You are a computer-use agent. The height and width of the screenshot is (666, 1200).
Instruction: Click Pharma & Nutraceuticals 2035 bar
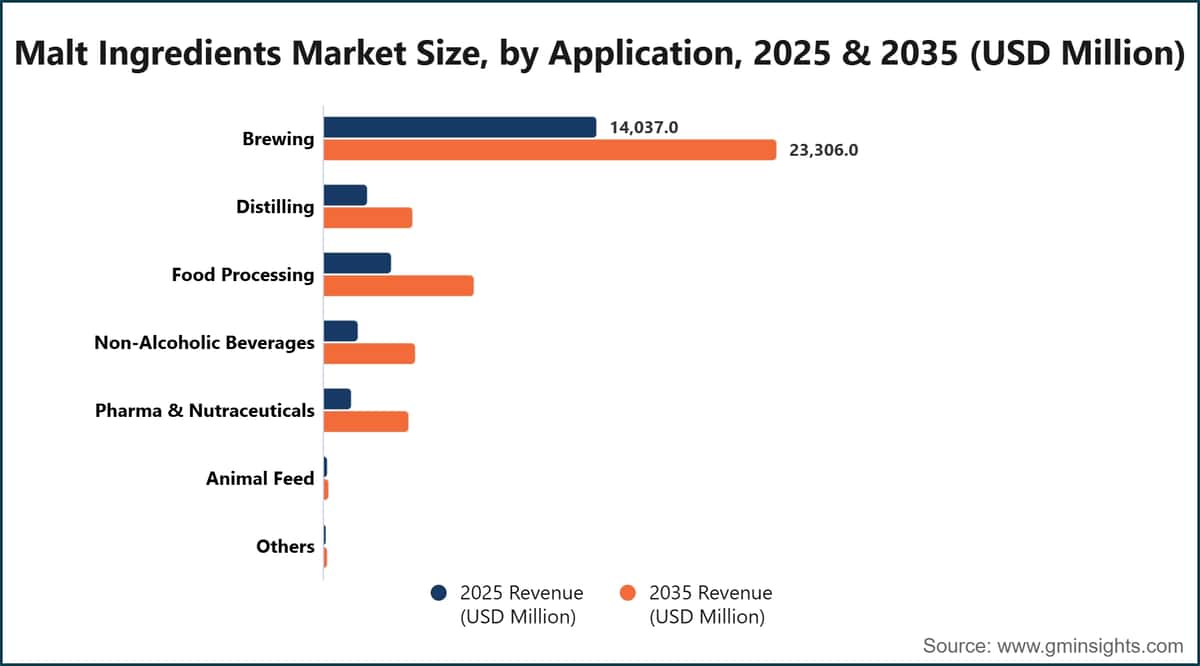tap(366, 421)
